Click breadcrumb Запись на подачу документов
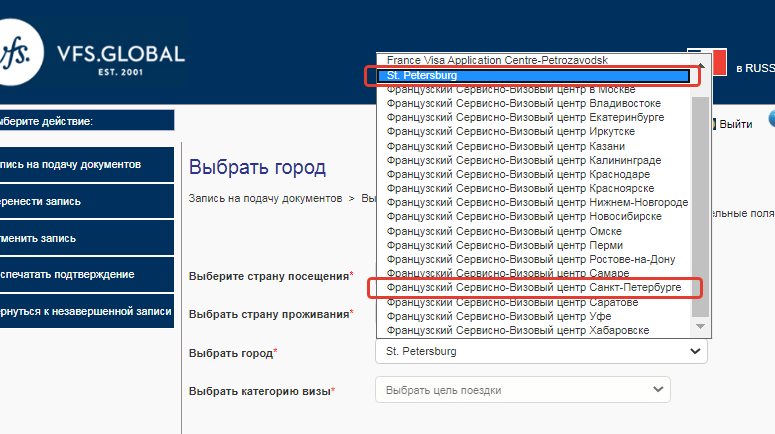 (265, 199)
